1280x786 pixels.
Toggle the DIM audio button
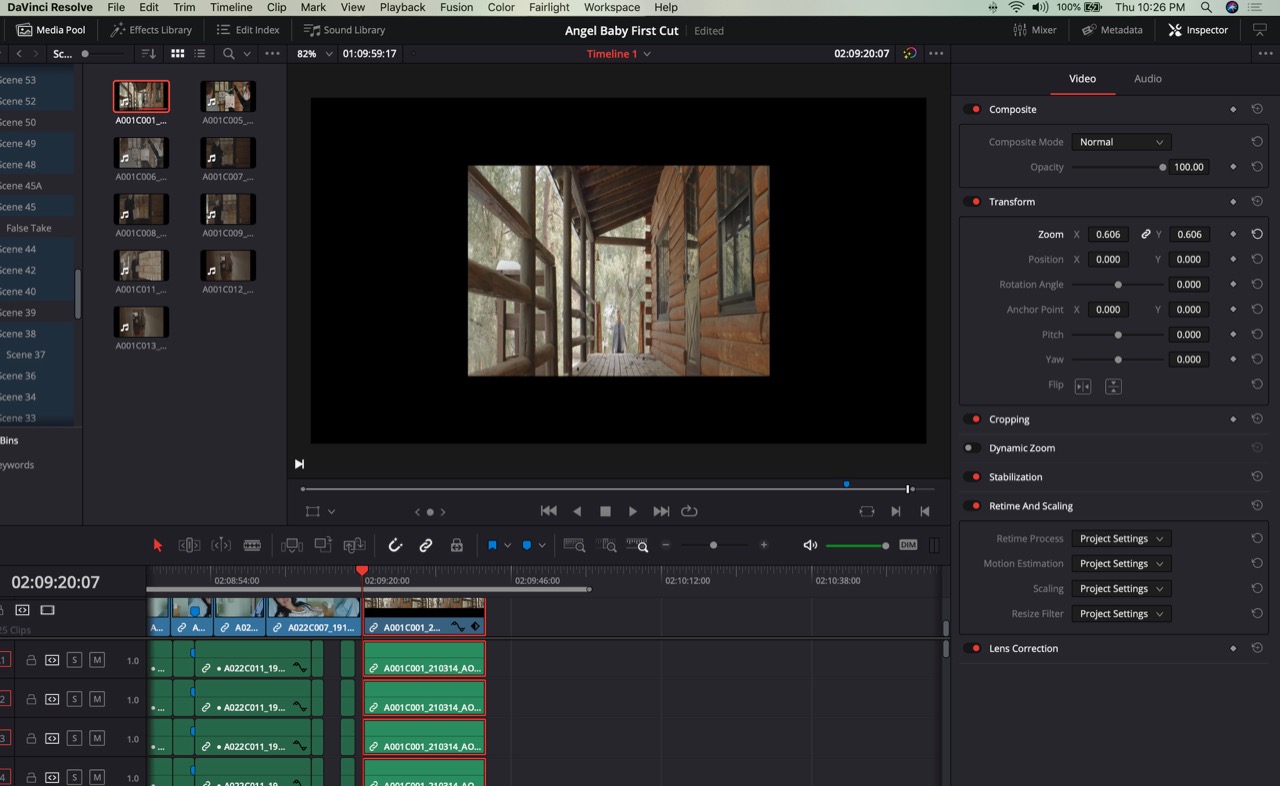pyautogui.click(x=908, y=545)
